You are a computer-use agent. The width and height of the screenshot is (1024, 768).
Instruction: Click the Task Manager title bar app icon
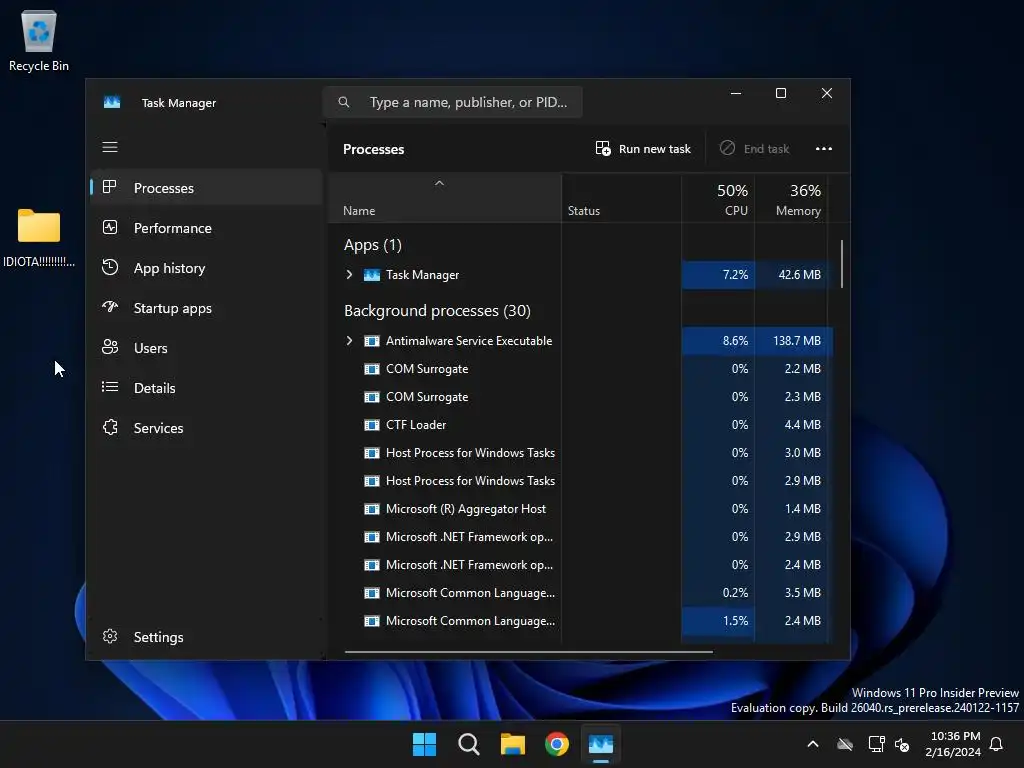112,103
